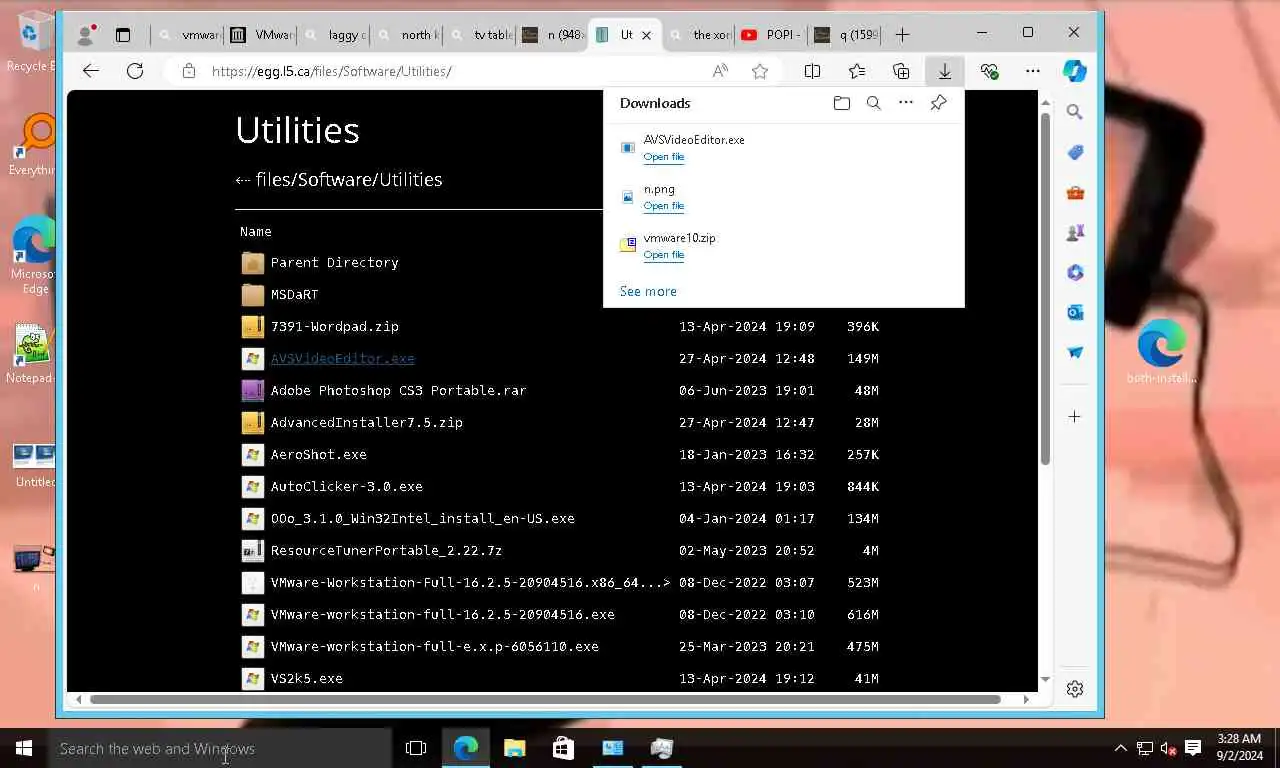
Task: Toggle the Split screen icon
Action: pos(812,71)
